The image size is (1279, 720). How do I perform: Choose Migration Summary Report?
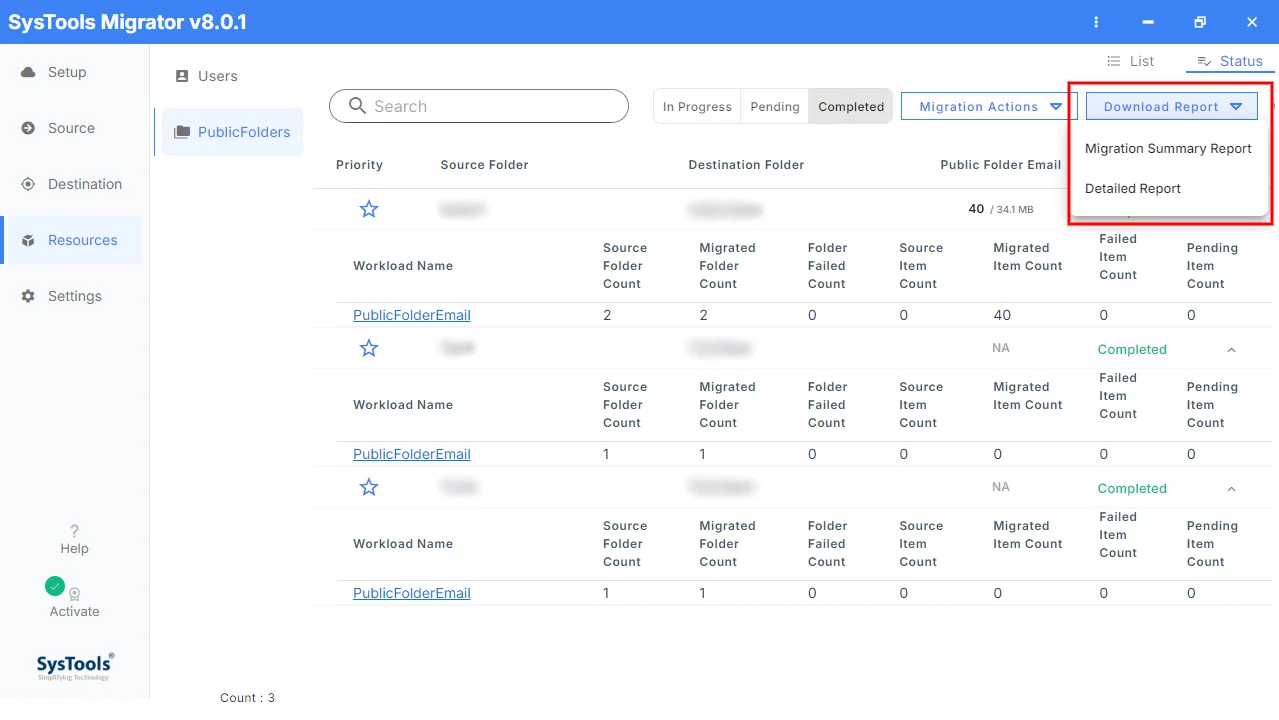(x=1168, y=148)
